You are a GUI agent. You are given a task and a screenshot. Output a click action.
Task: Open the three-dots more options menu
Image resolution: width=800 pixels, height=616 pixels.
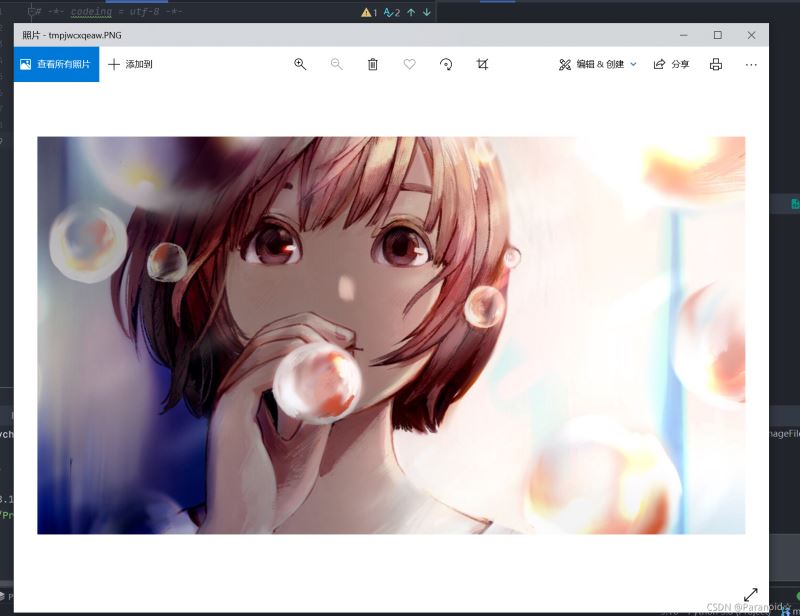751,64
